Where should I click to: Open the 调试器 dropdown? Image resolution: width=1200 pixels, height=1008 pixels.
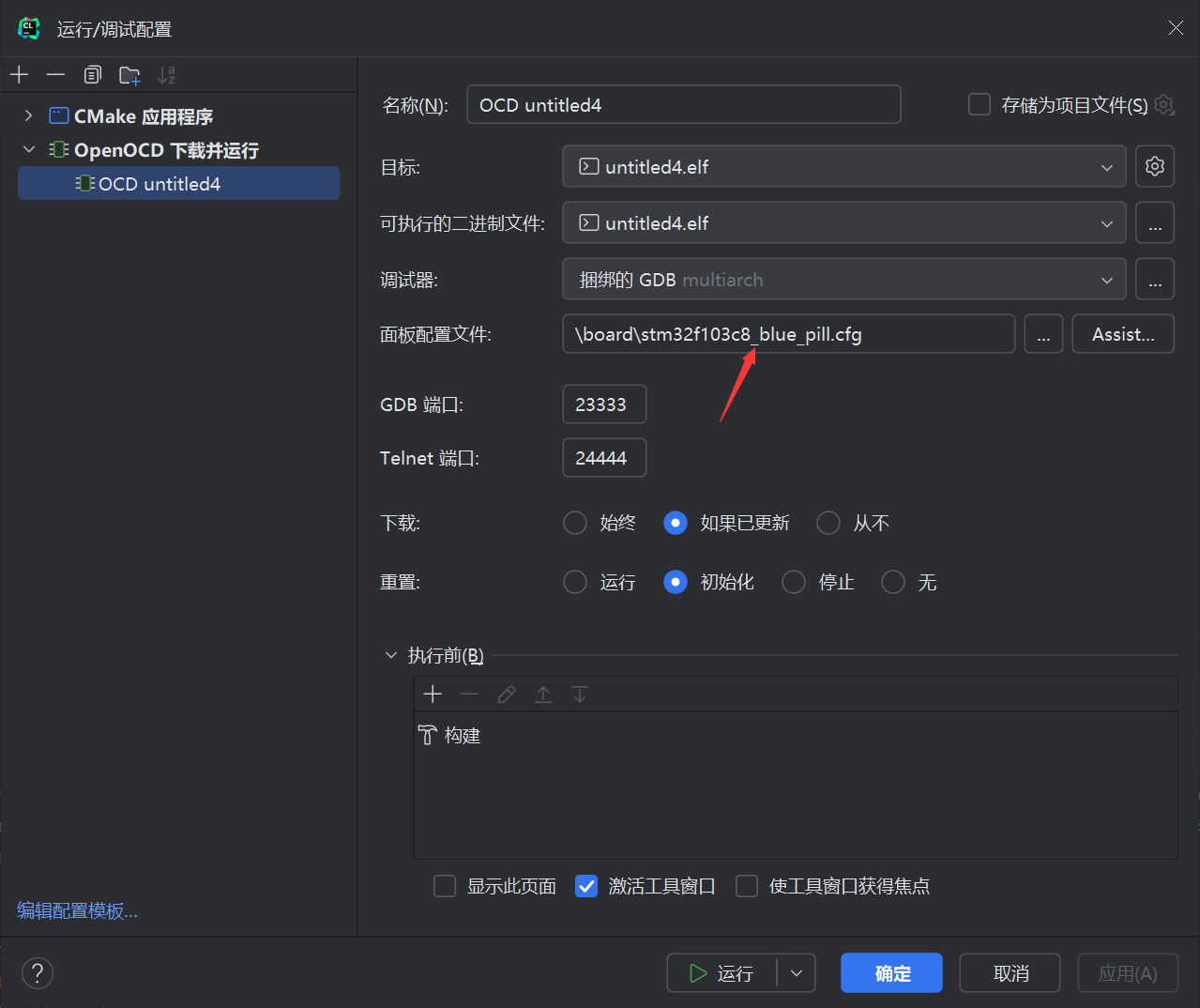point(844,280)
